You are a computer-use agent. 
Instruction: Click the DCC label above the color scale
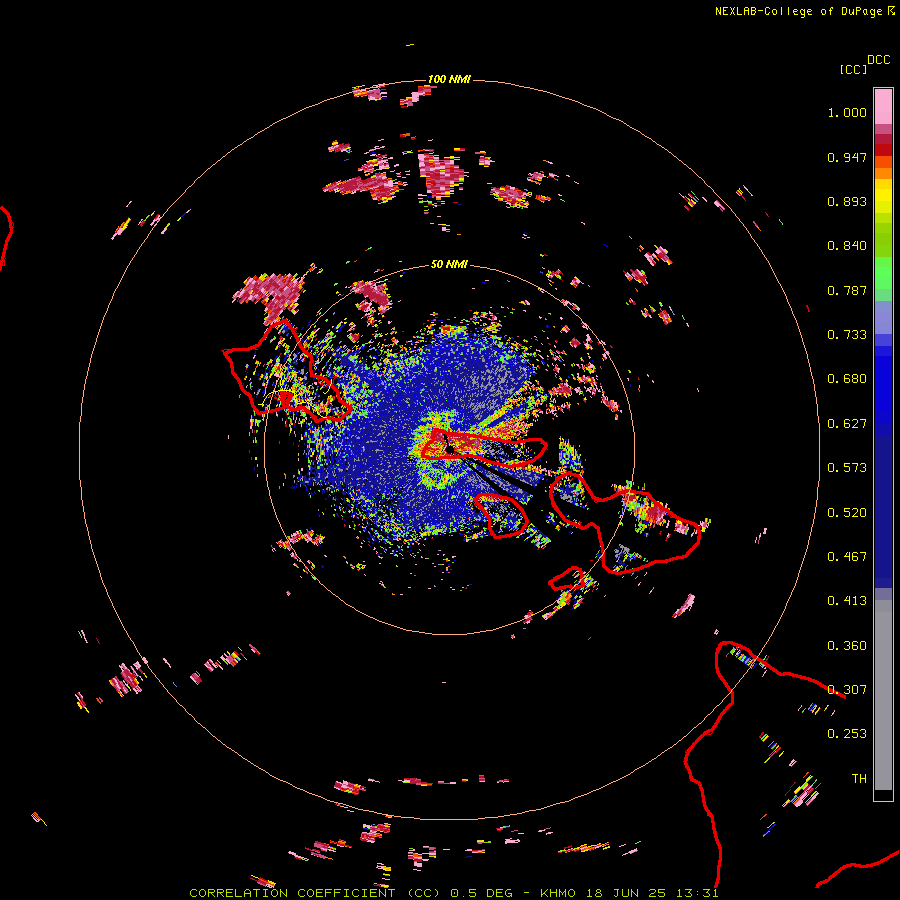879,60
